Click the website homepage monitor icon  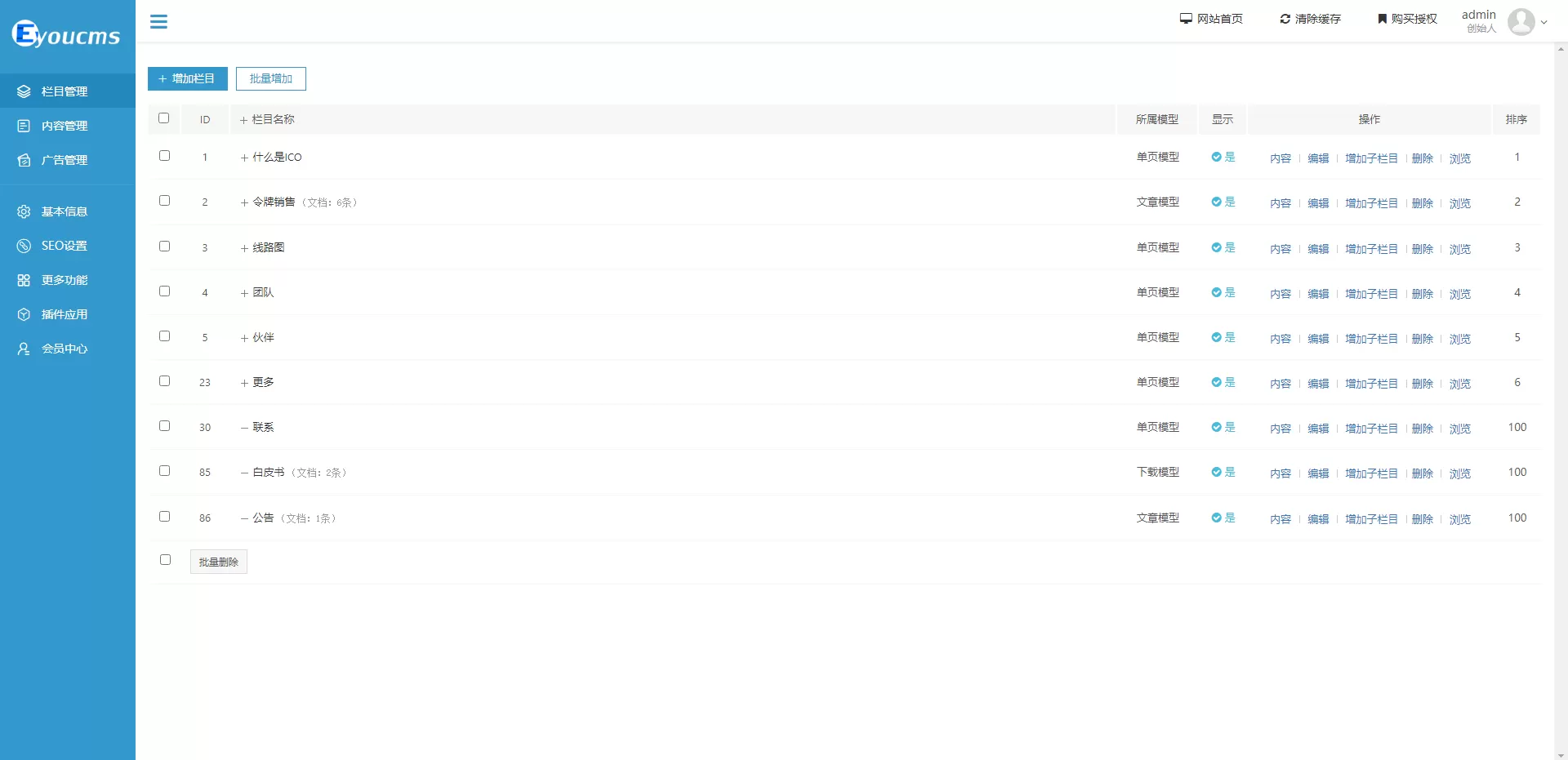pos(1186,19)
